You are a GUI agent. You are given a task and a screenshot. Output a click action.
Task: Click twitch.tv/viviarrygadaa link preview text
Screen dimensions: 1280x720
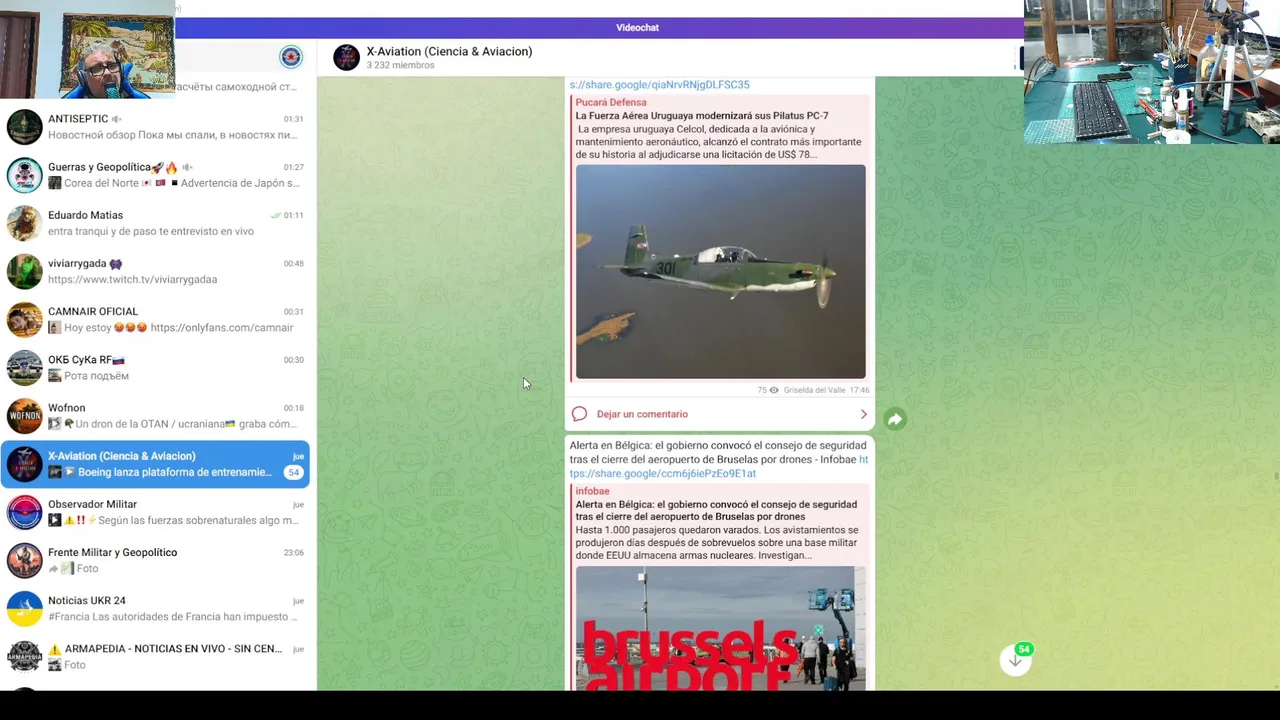132,280
